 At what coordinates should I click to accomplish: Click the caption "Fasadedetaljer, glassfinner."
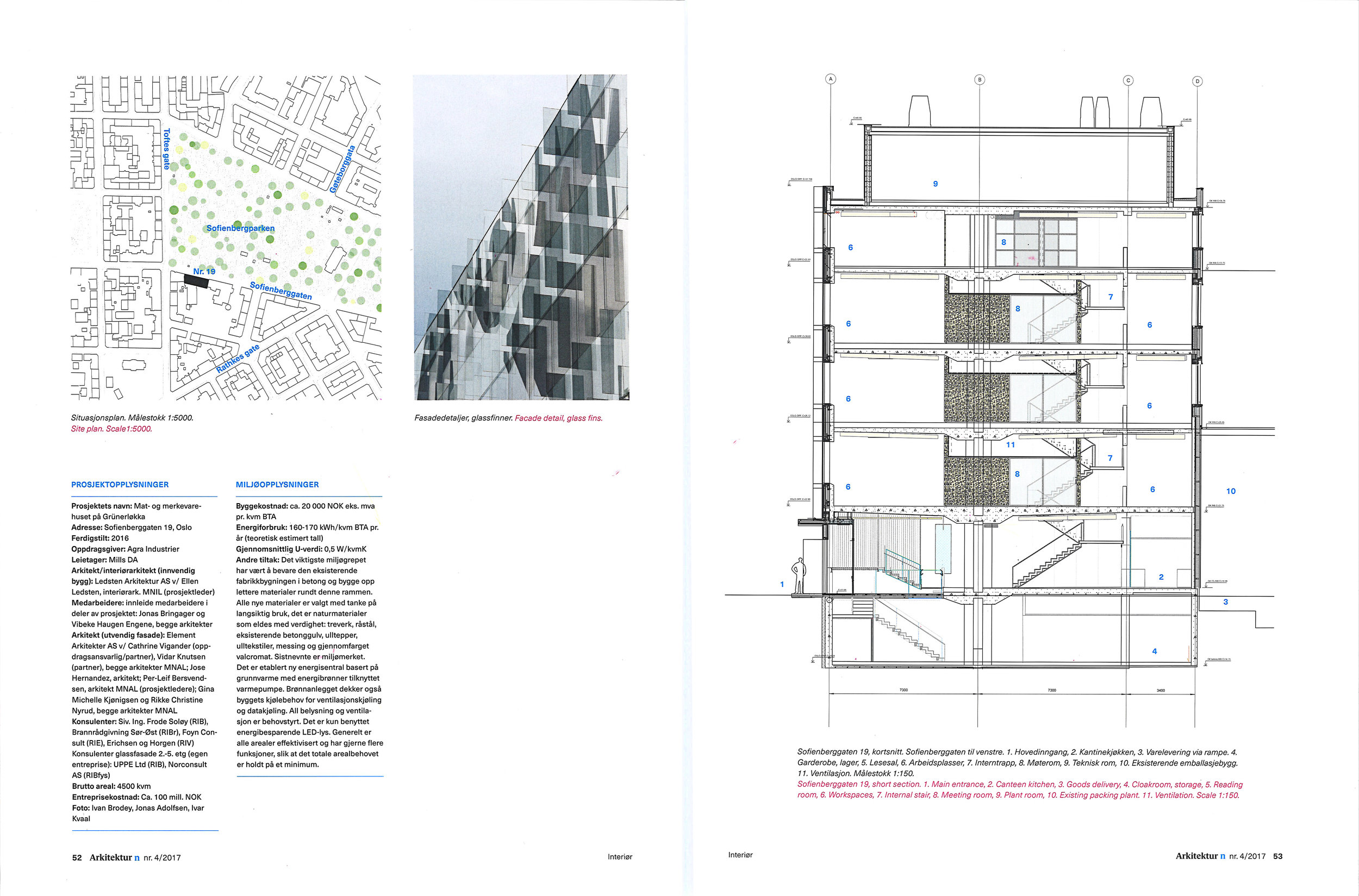coord(463,418)
